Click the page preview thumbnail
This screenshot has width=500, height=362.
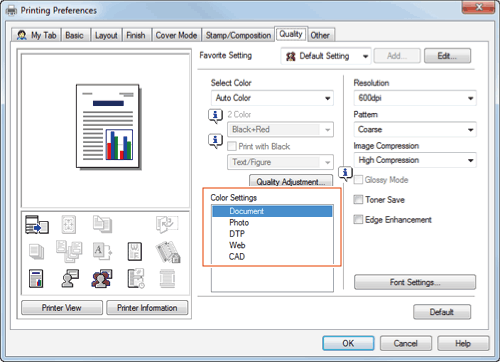click(x=108, y=127)
